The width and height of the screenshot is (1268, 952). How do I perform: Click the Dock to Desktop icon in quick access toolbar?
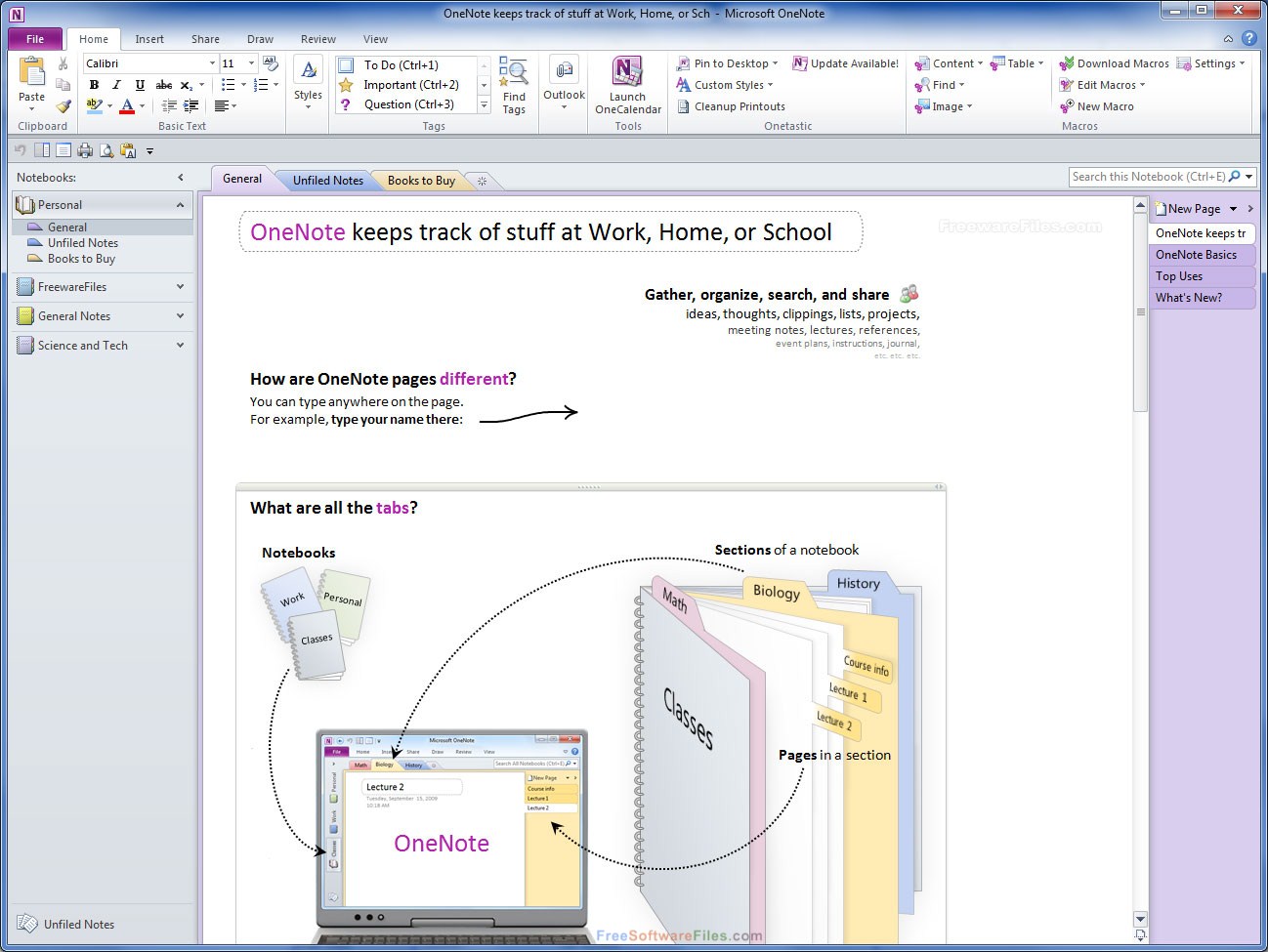(42, 150)
